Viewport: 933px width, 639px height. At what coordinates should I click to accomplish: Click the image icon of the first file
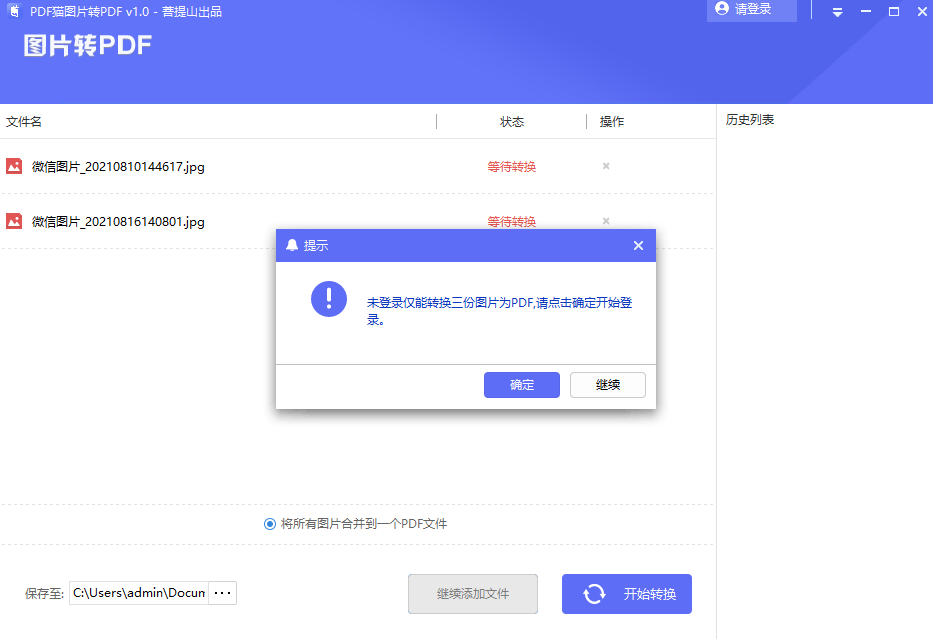tap(14, 166)
